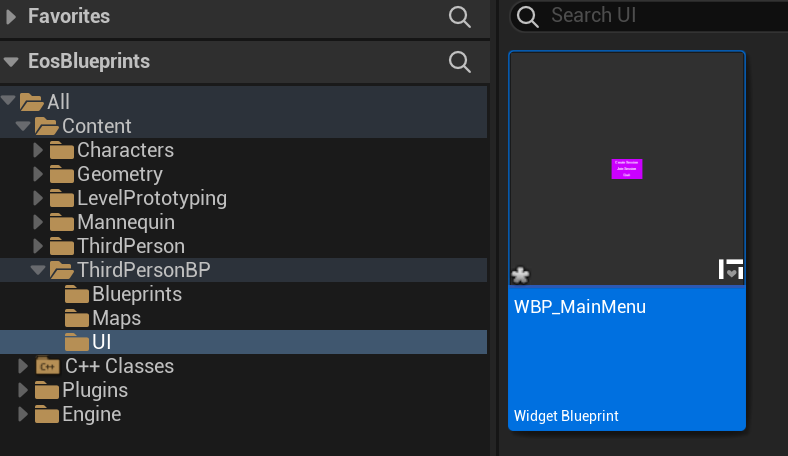The image size is (788, 456).
Task: Click the C++ Classes folder icon
Action: pyautogui.click(x=48, y=366)
